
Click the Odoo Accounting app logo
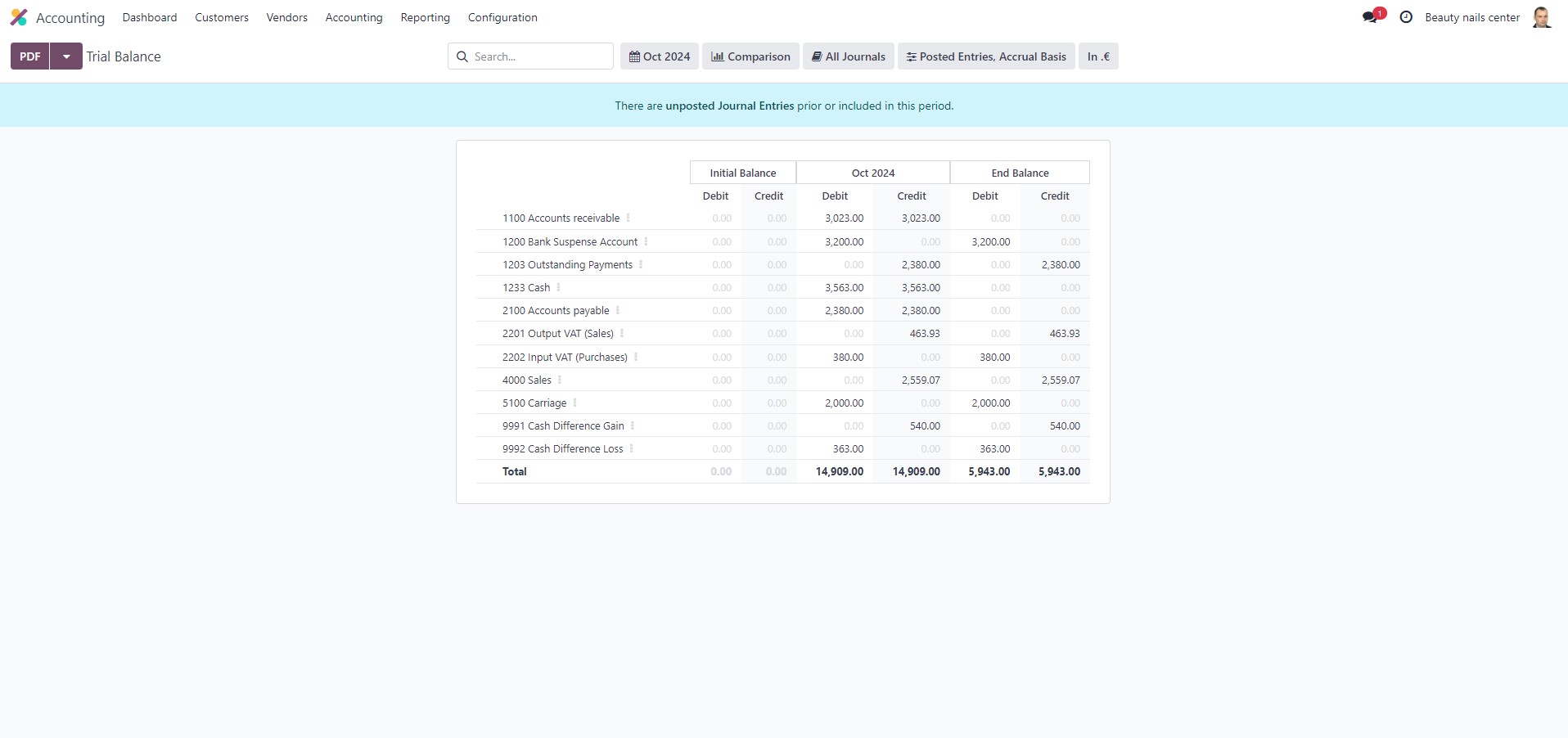point(19,17)
